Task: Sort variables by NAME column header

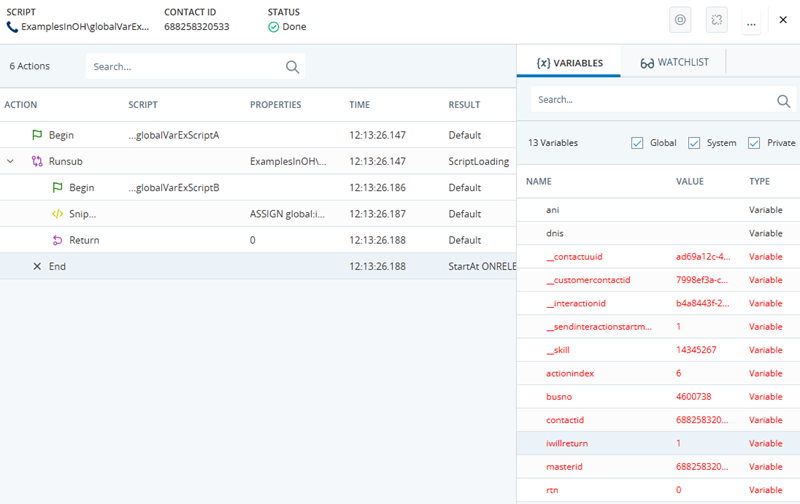Action: [x=539, y=182]
